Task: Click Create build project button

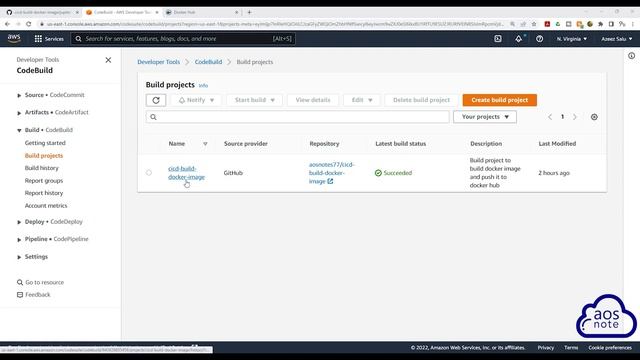Action: (x=500, y=100)
